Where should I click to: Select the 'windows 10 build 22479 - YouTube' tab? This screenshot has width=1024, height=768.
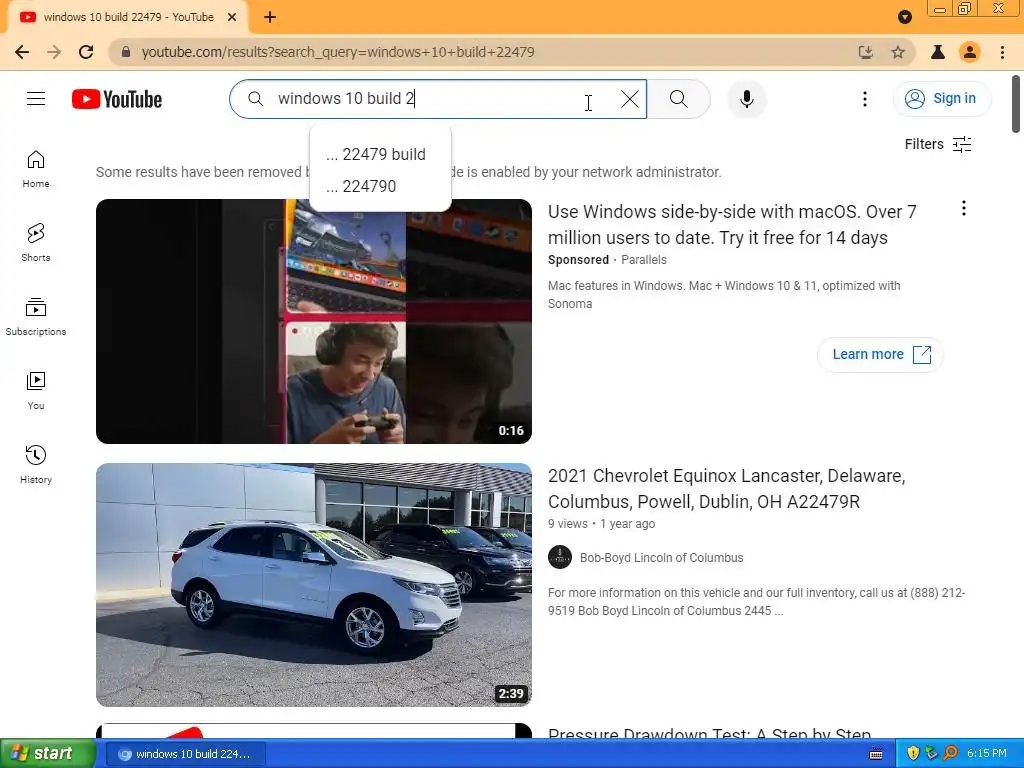128,17
